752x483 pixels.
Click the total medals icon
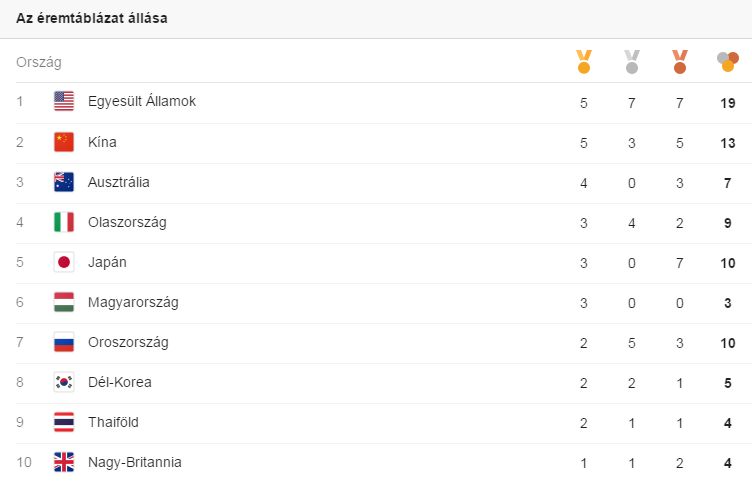(x=728, y=62)
